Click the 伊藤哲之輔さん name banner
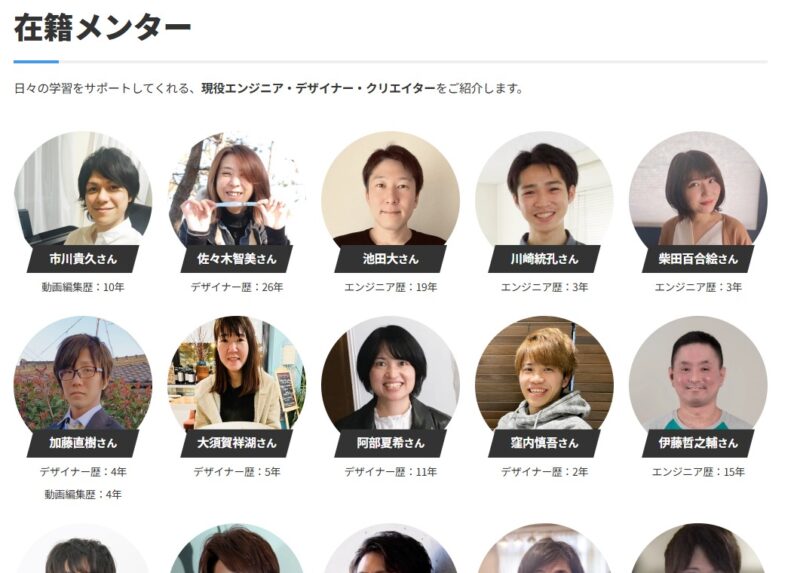 [698, 443]
